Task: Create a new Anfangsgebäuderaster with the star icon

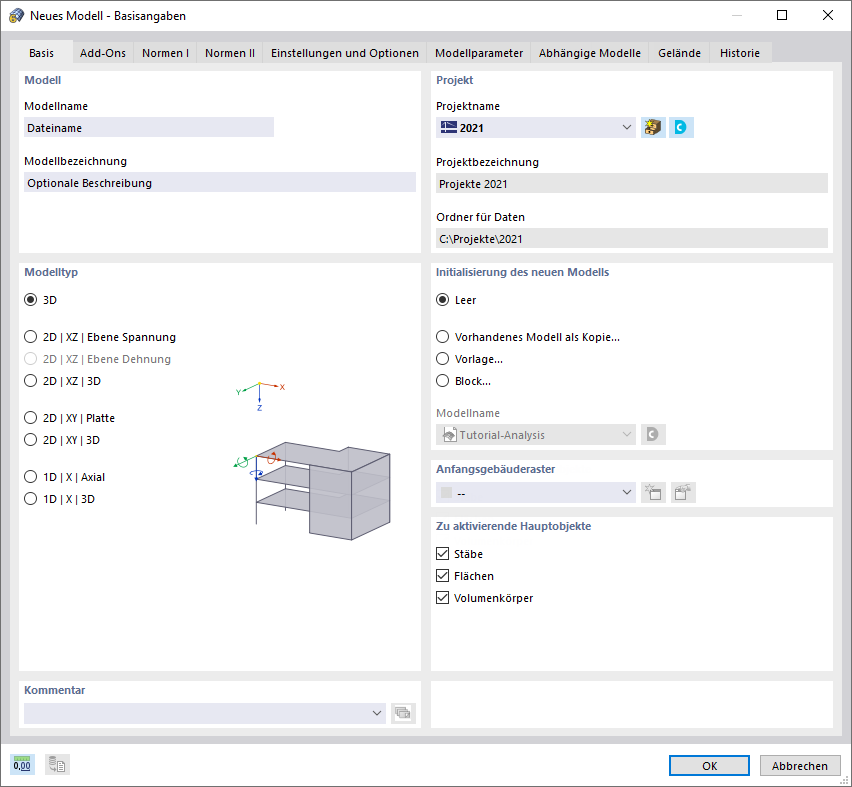Action: tap(653, 492)
